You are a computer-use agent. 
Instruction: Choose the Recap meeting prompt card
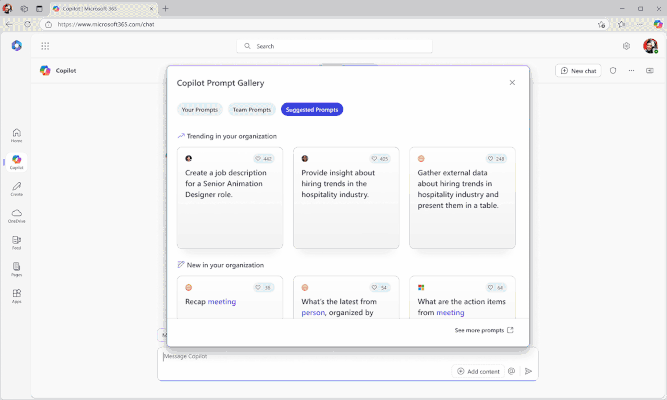230,297
